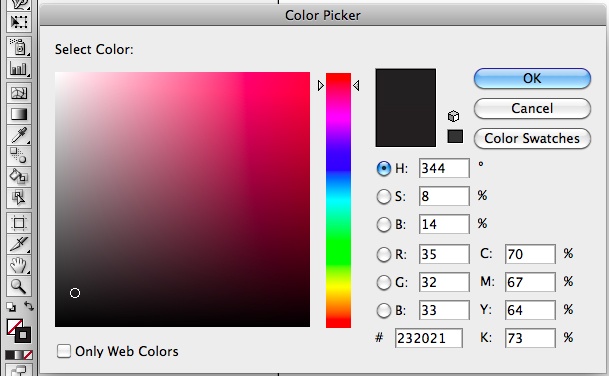Select the blue B radio button
Viewport: 609px width, 376px height.
pos(384,310)
